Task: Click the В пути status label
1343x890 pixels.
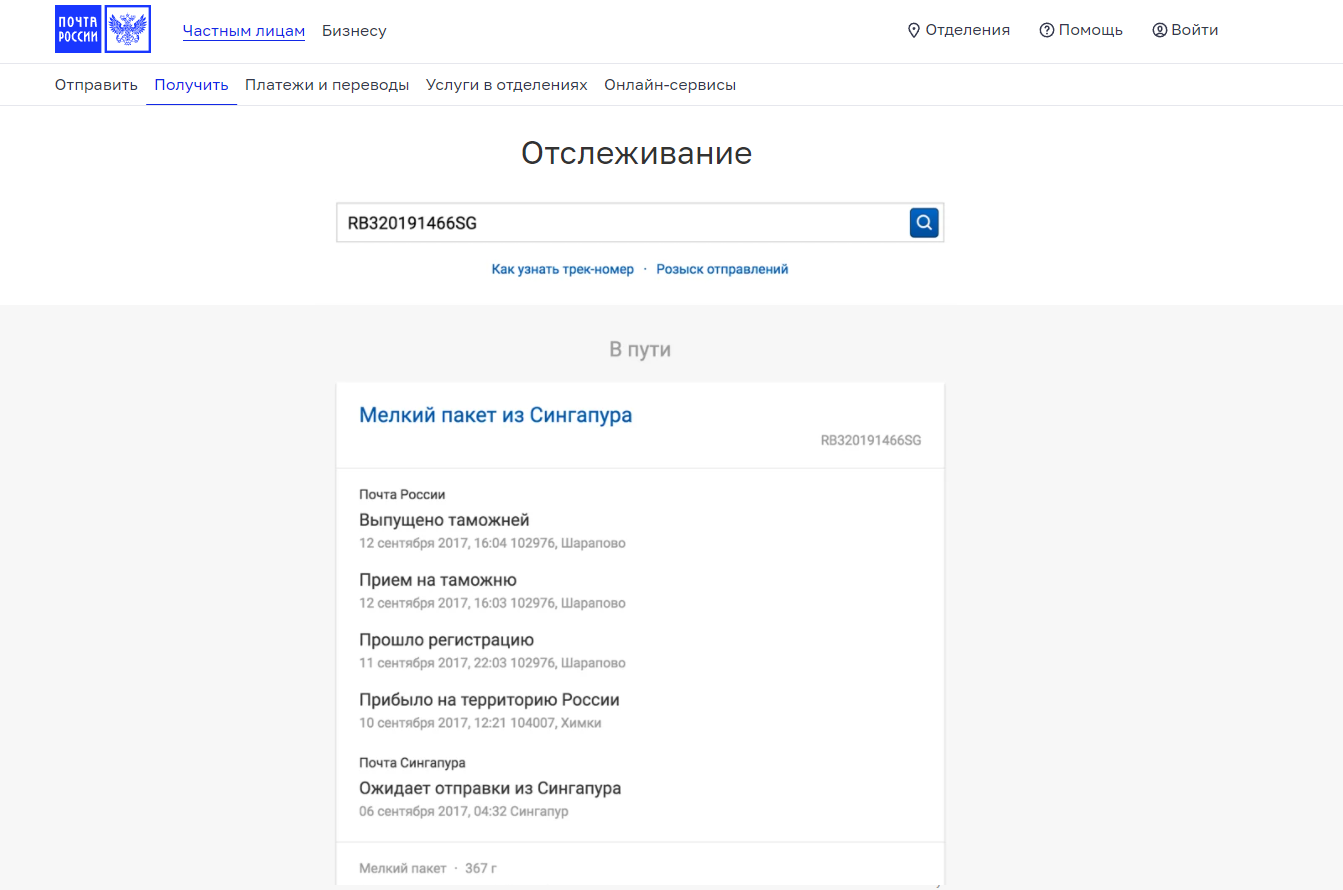Action: (x=640, y=349)
